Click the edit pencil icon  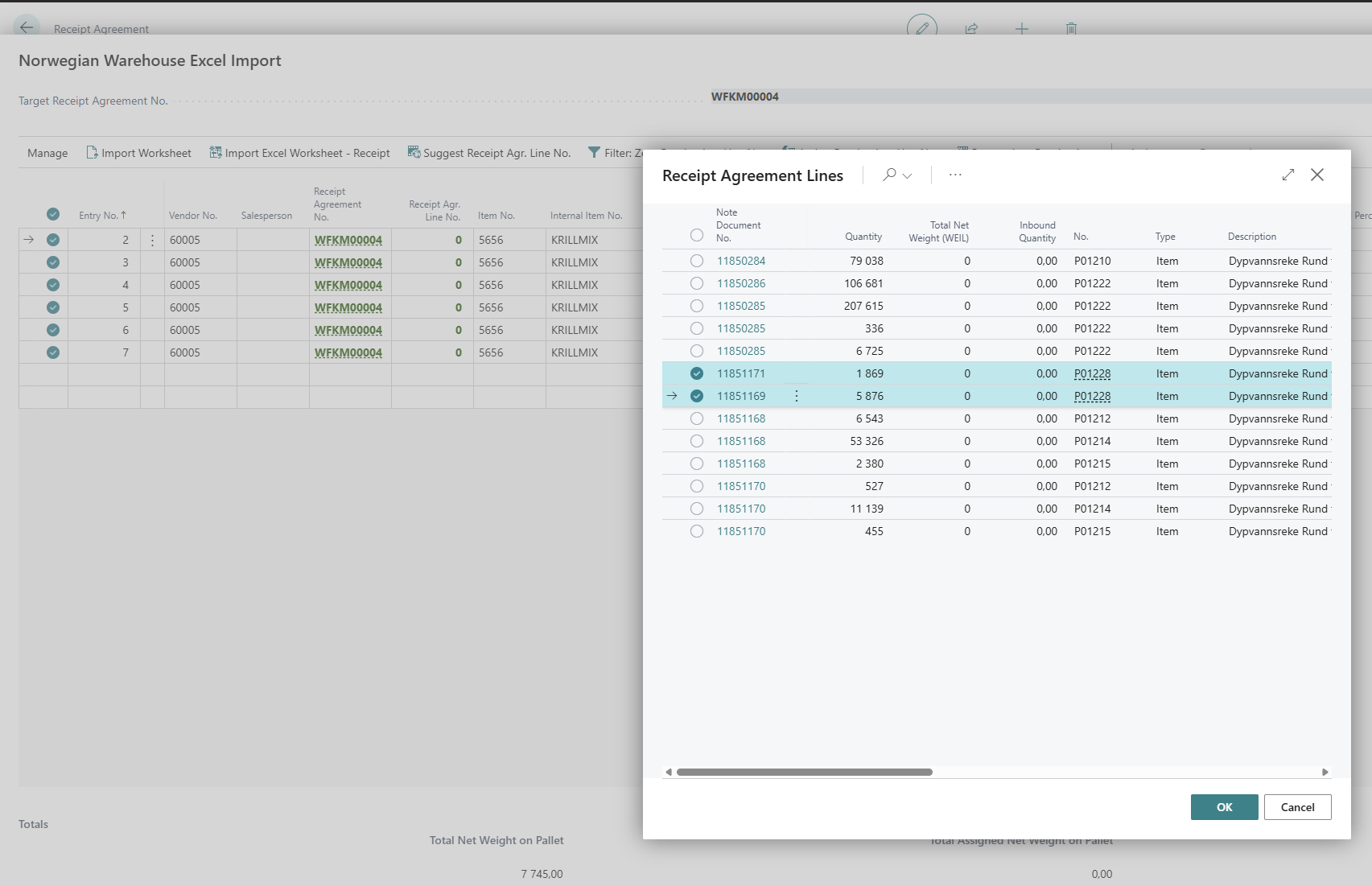[921, 28]
